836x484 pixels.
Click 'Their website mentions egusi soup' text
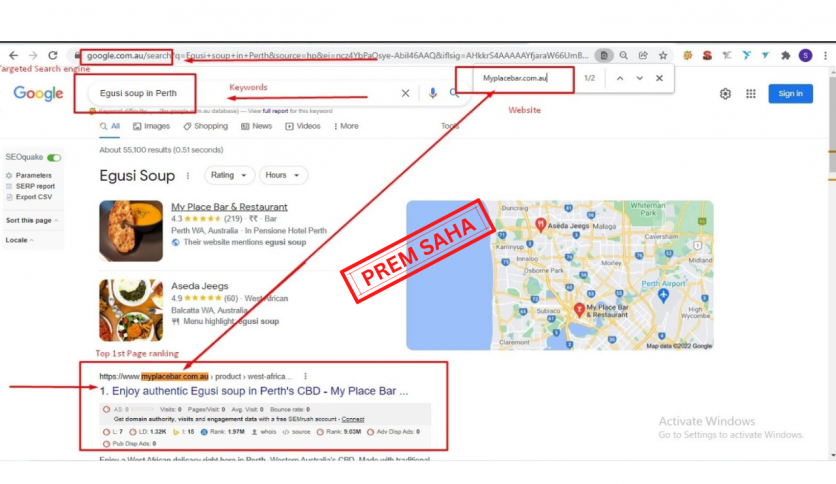tap(245, 242)
